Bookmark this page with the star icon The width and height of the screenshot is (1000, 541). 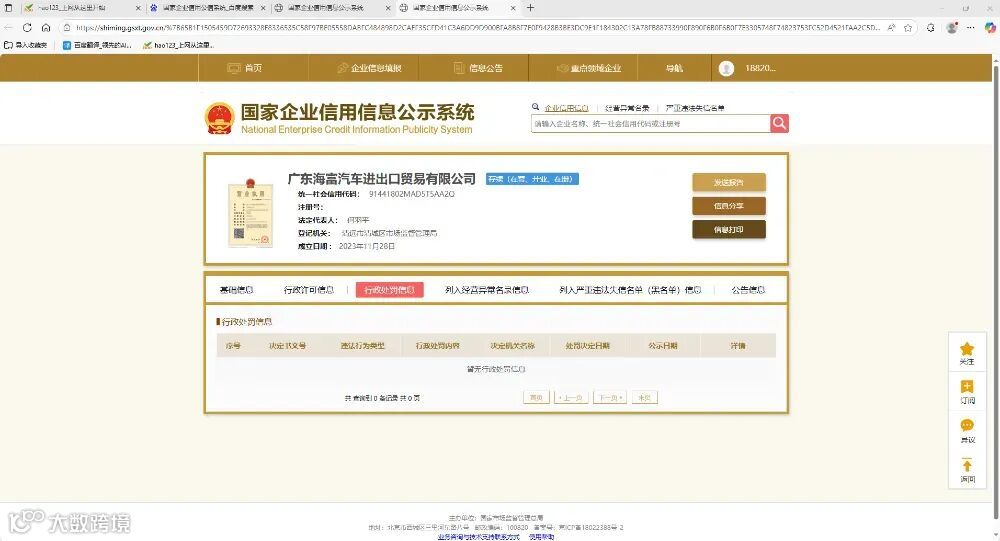(x=908, y=27)
